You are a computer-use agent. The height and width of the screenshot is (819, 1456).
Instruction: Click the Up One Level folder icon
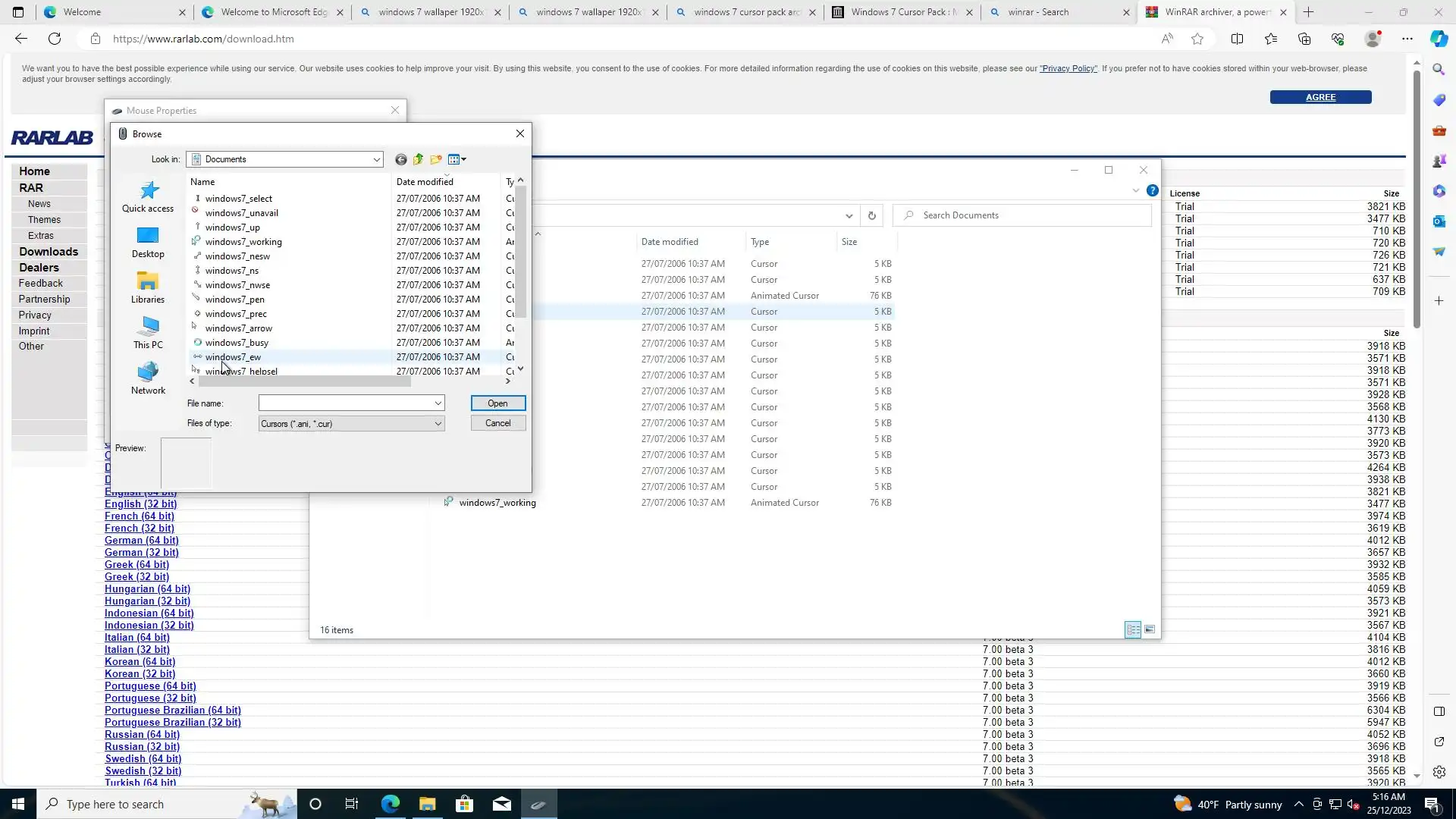click(418, 159)
